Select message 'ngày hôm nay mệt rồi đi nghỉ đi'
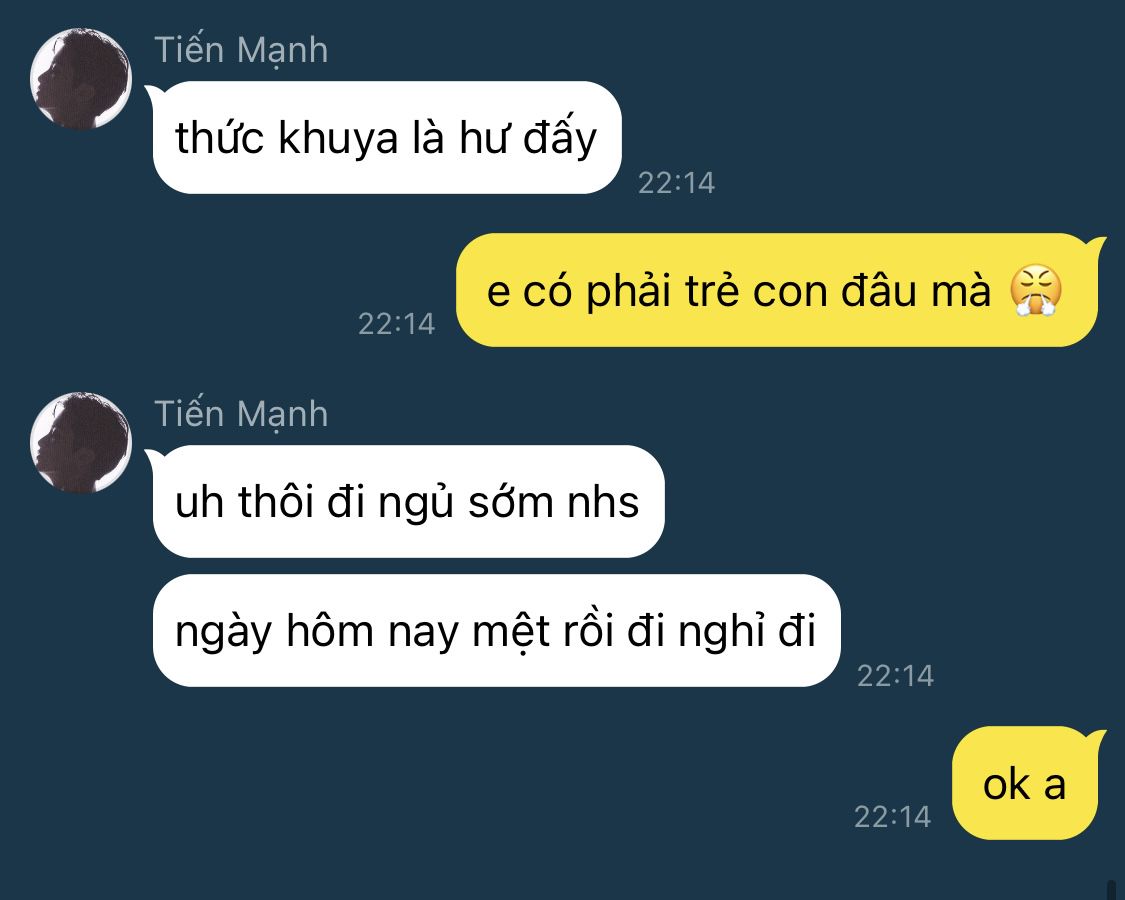The image size is (1125, 900). pyautogui.click(x=496, y=631)
